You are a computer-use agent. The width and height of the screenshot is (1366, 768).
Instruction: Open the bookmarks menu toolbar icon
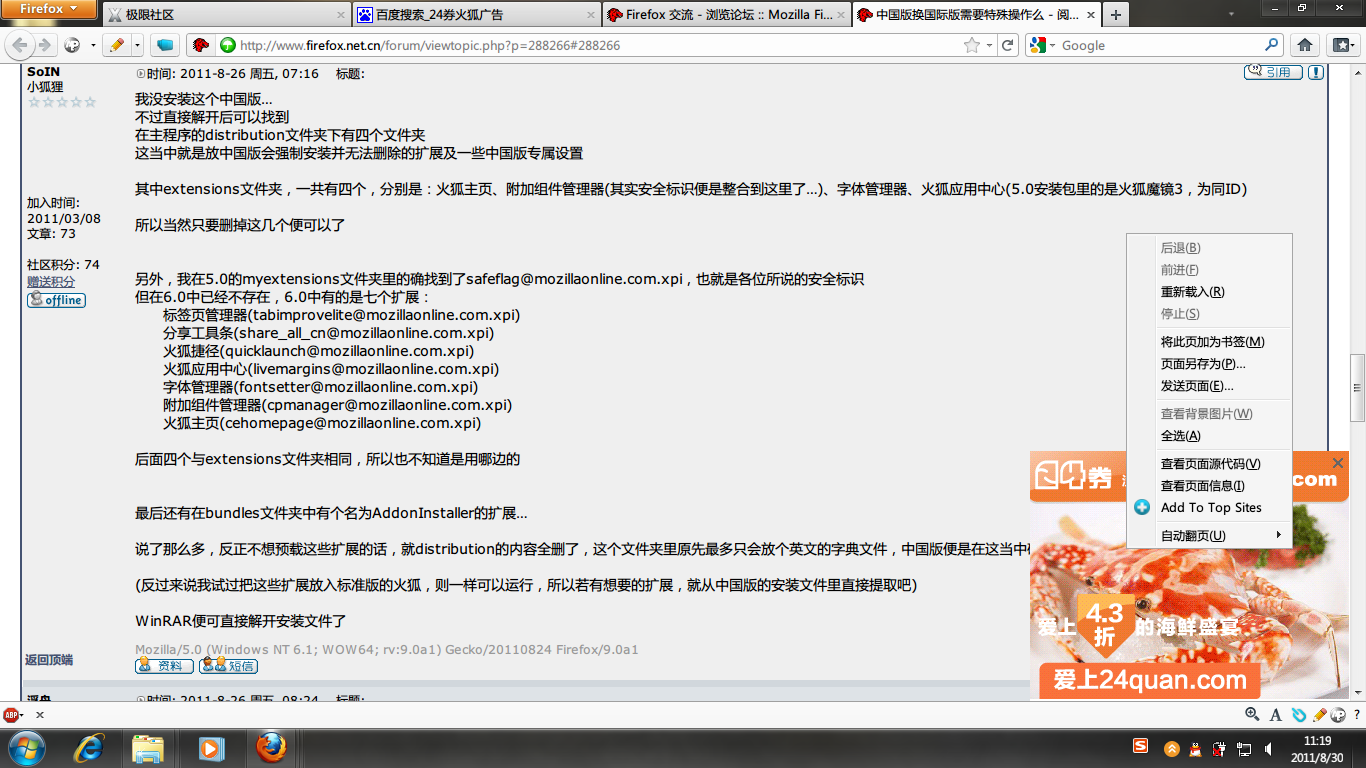click(1341, 45)
